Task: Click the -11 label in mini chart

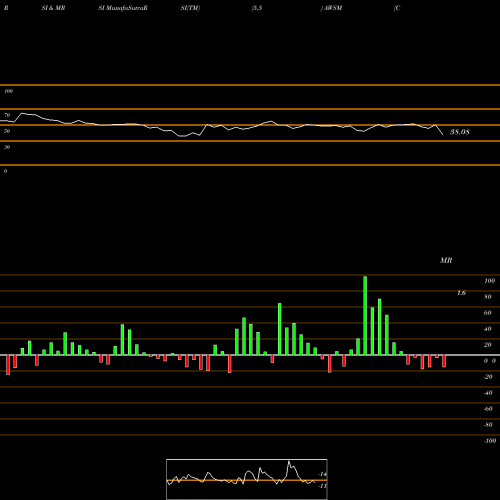Action: coord(323,486)
